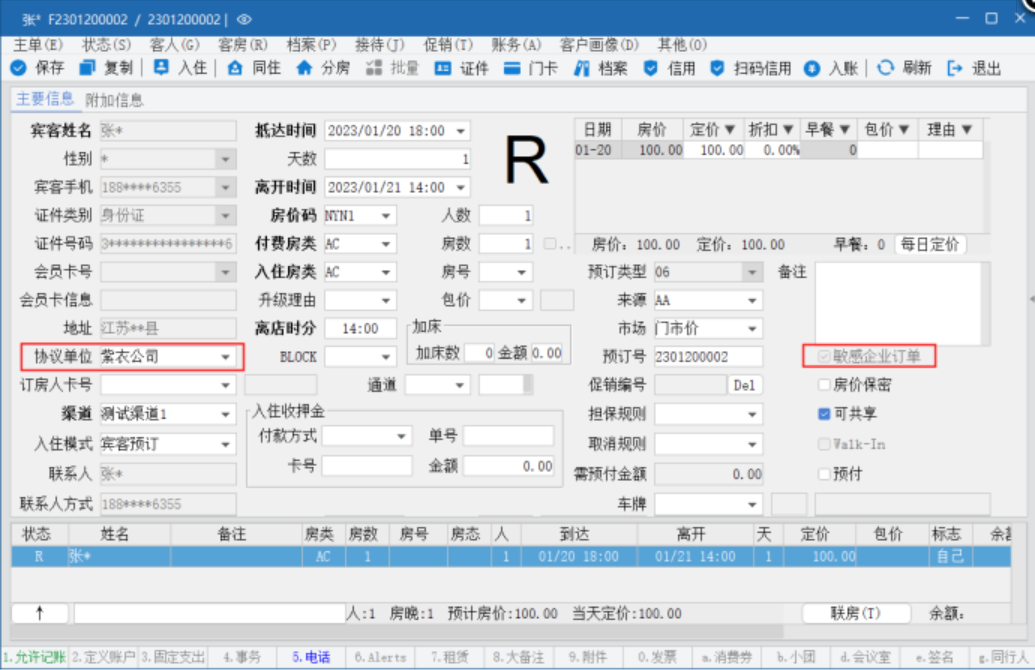Click the 折扣 column header in rate table
This screenshot has height=670, width=1035.
click(x=770, y=129)
